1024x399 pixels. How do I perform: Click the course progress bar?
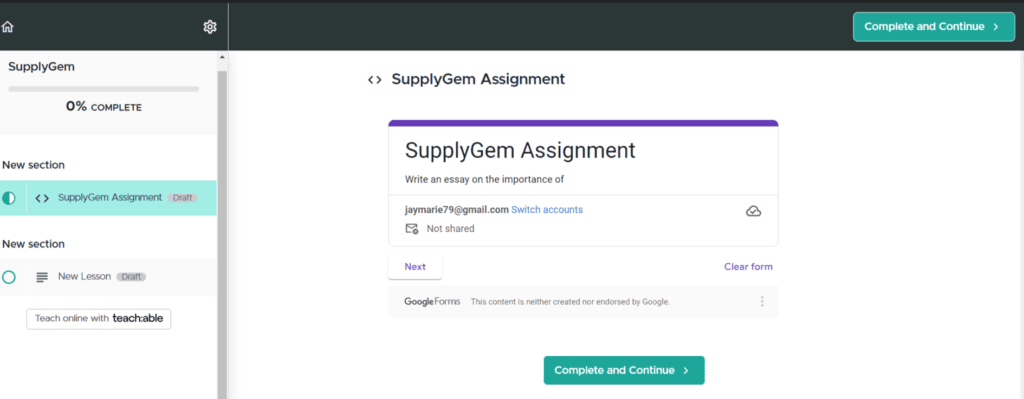103,89
